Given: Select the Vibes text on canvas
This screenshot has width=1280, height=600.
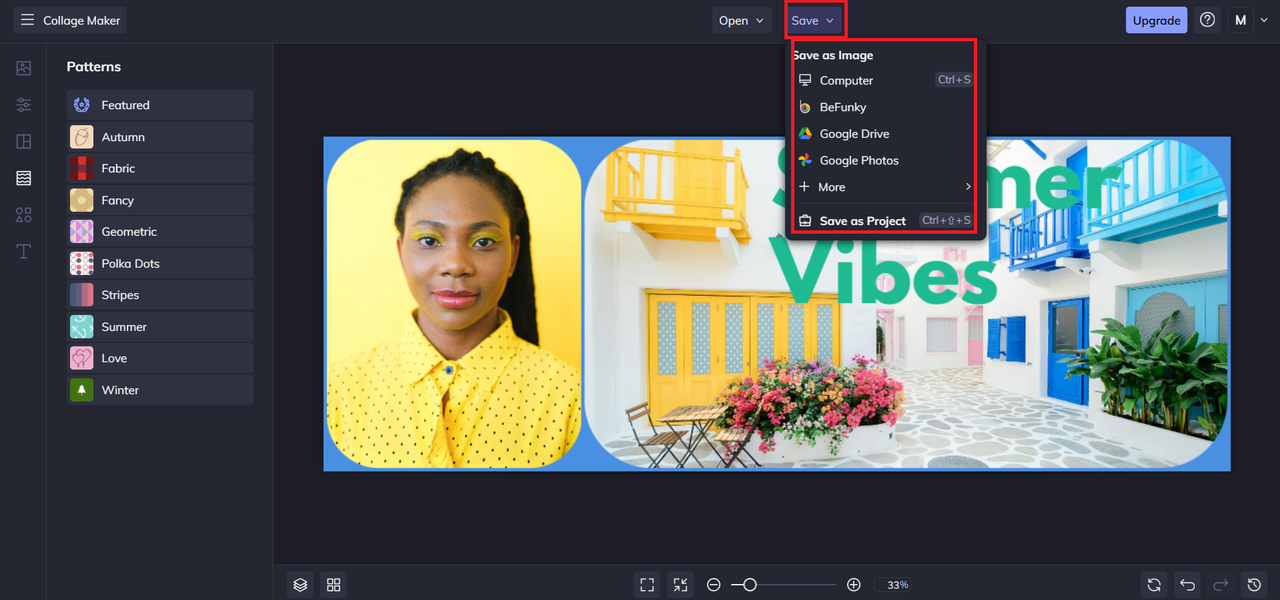Looking at the screenshot, I should tap(885, 270).
